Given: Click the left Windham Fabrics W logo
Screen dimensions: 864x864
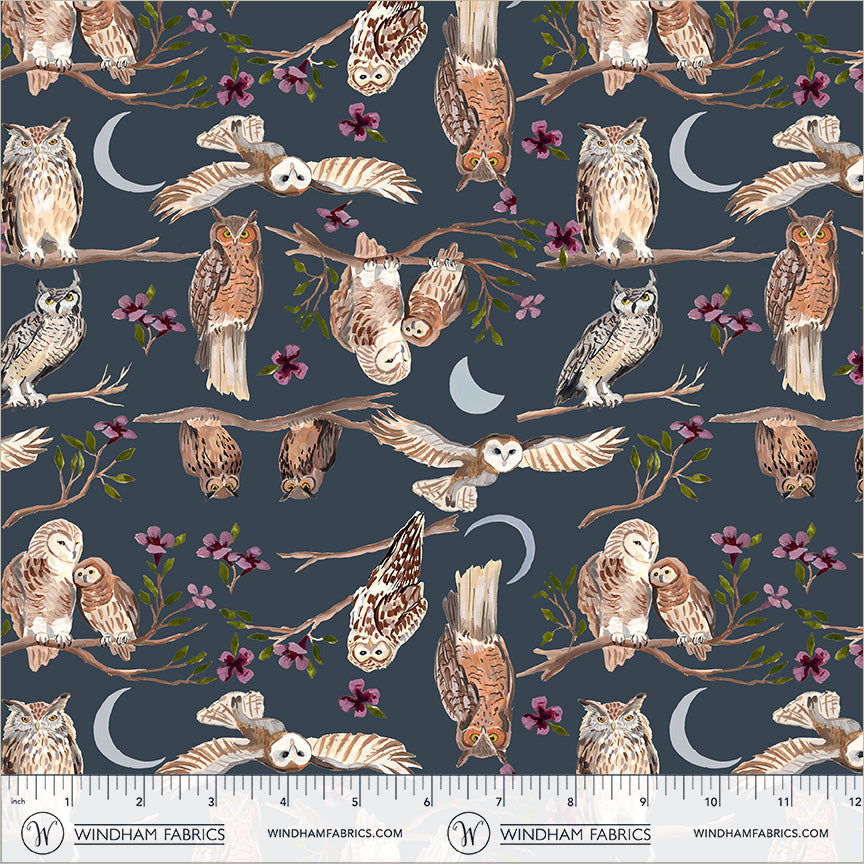Looking at the screenshot, I should click(42, 833).
